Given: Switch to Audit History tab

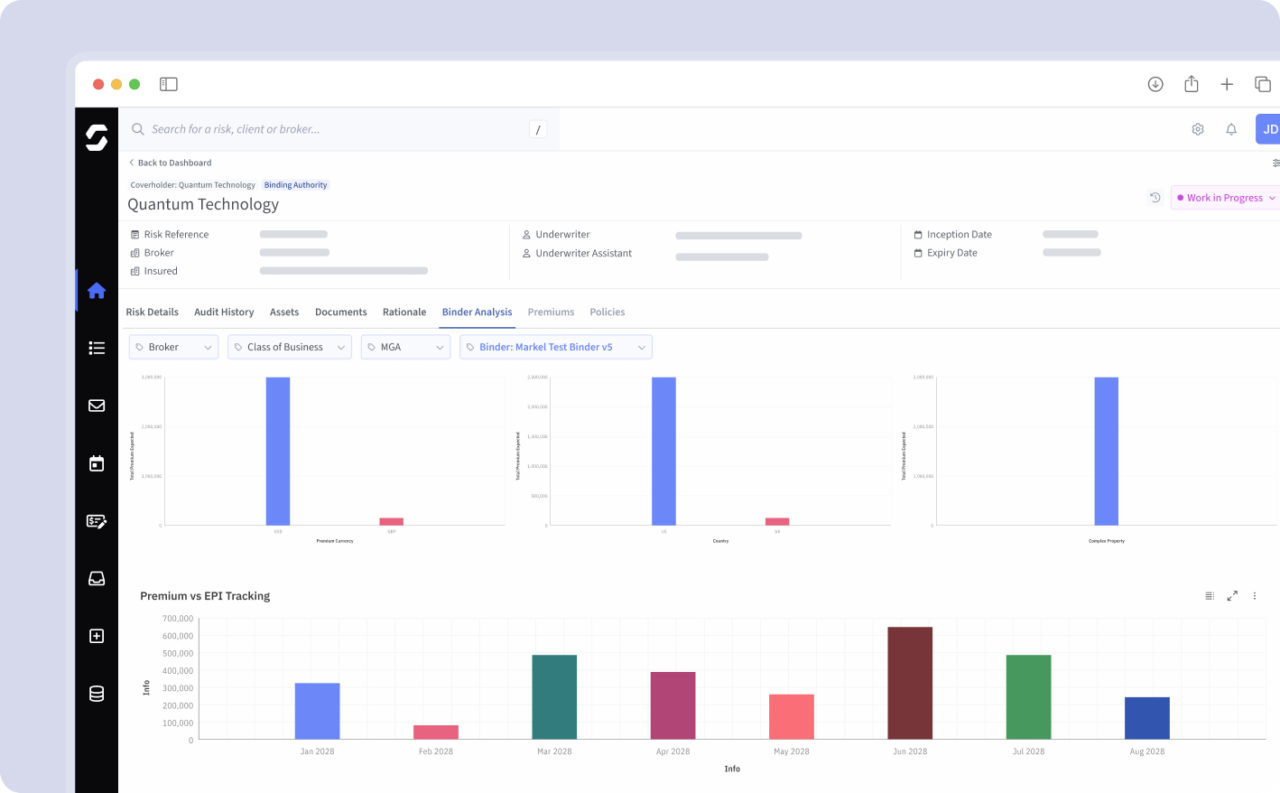Looking at the screenshot, I should 224,312.
